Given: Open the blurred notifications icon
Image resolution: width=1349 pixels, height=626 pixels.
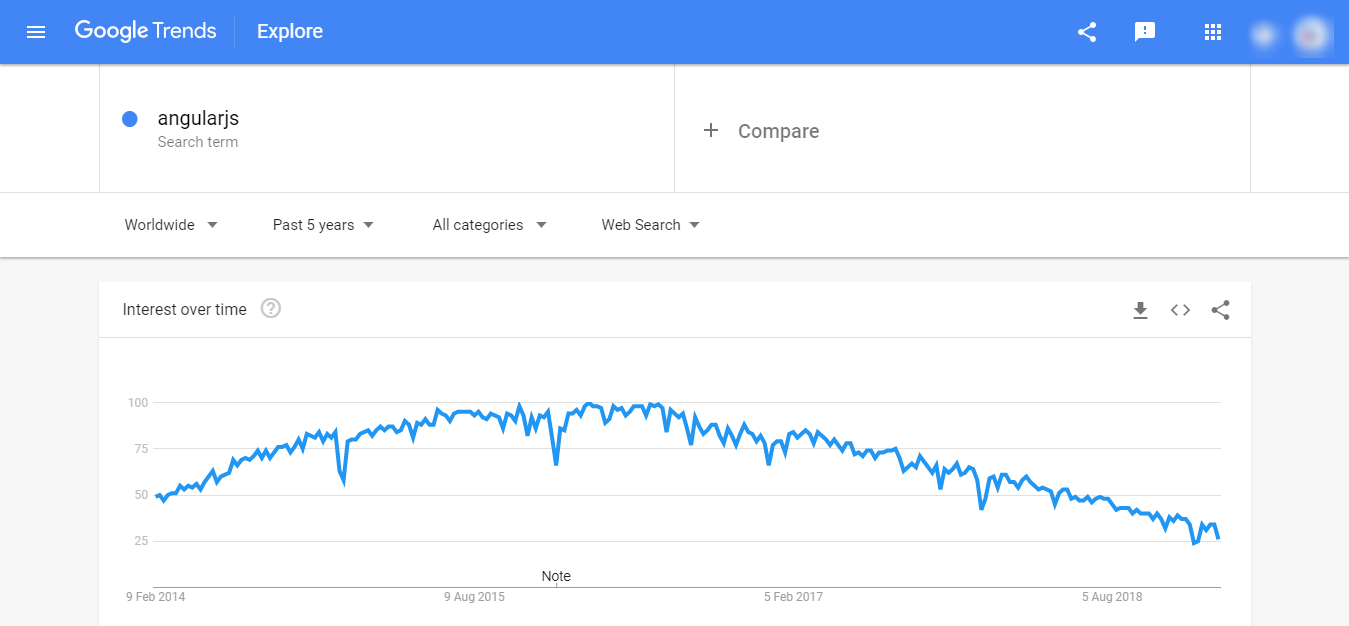Looking at the screenshot, I should [x=1264, y=35].
